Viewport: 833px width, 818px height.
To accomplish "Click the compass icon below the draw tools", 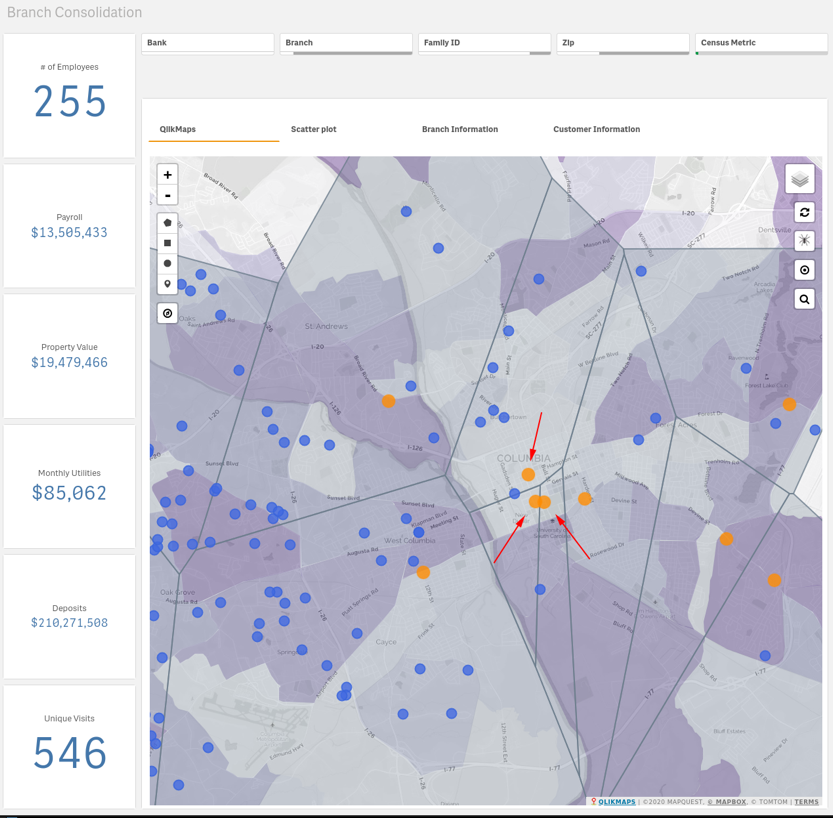I will pyautogui.click(x=167, y=313).
